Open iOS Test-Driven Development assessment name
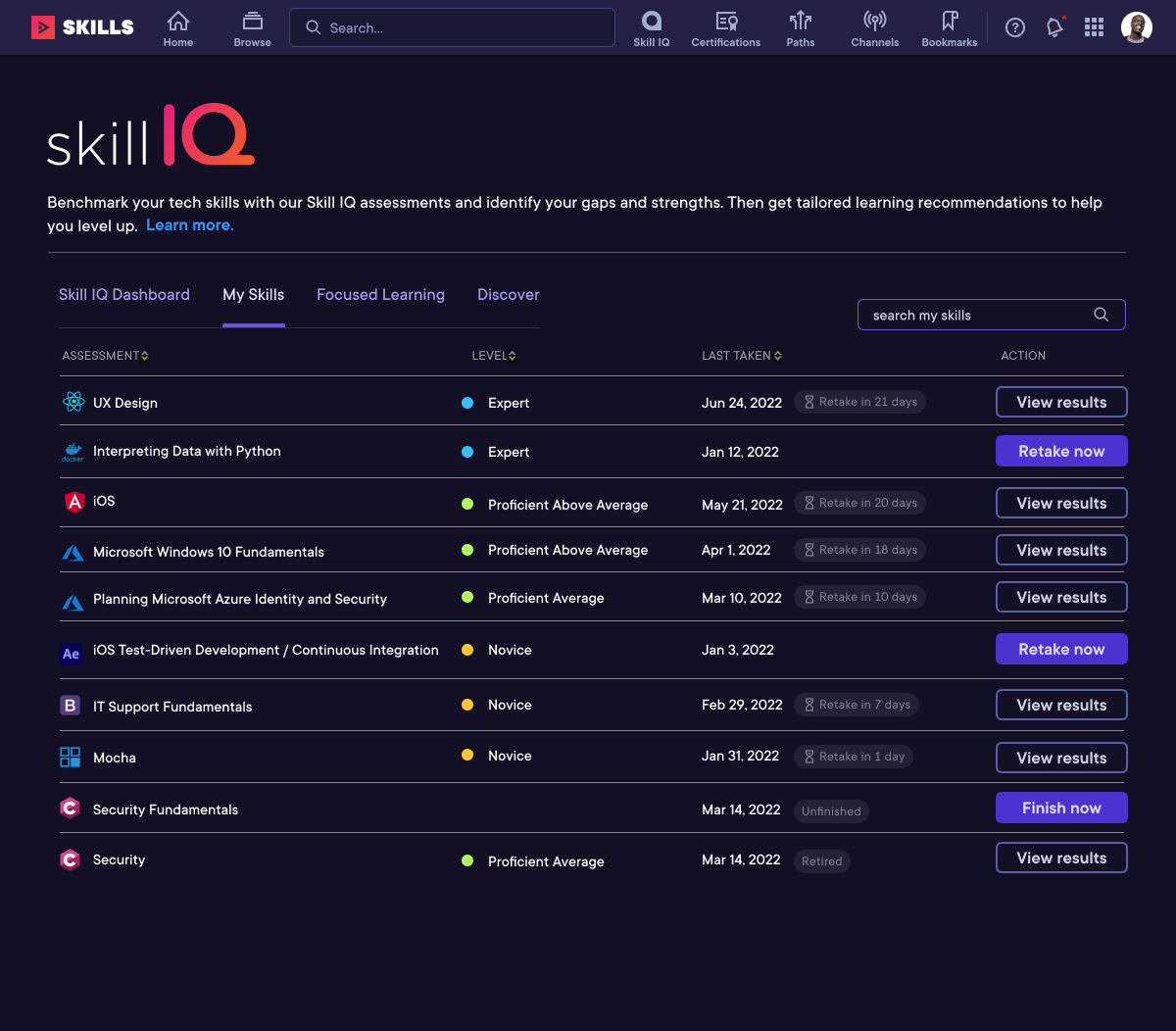The image size is (1176, 1031). coord(266,650)
